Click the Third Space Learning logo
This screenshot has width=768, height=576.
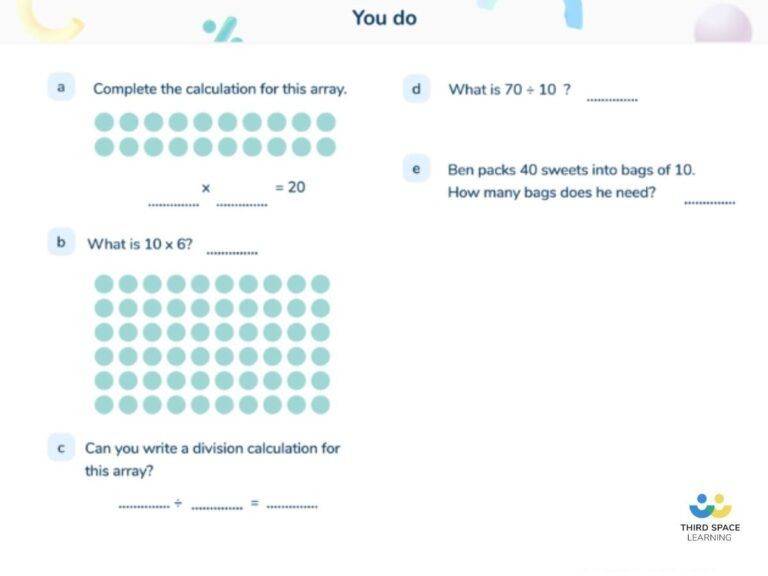pyautogui.click(x=710, y=516)
